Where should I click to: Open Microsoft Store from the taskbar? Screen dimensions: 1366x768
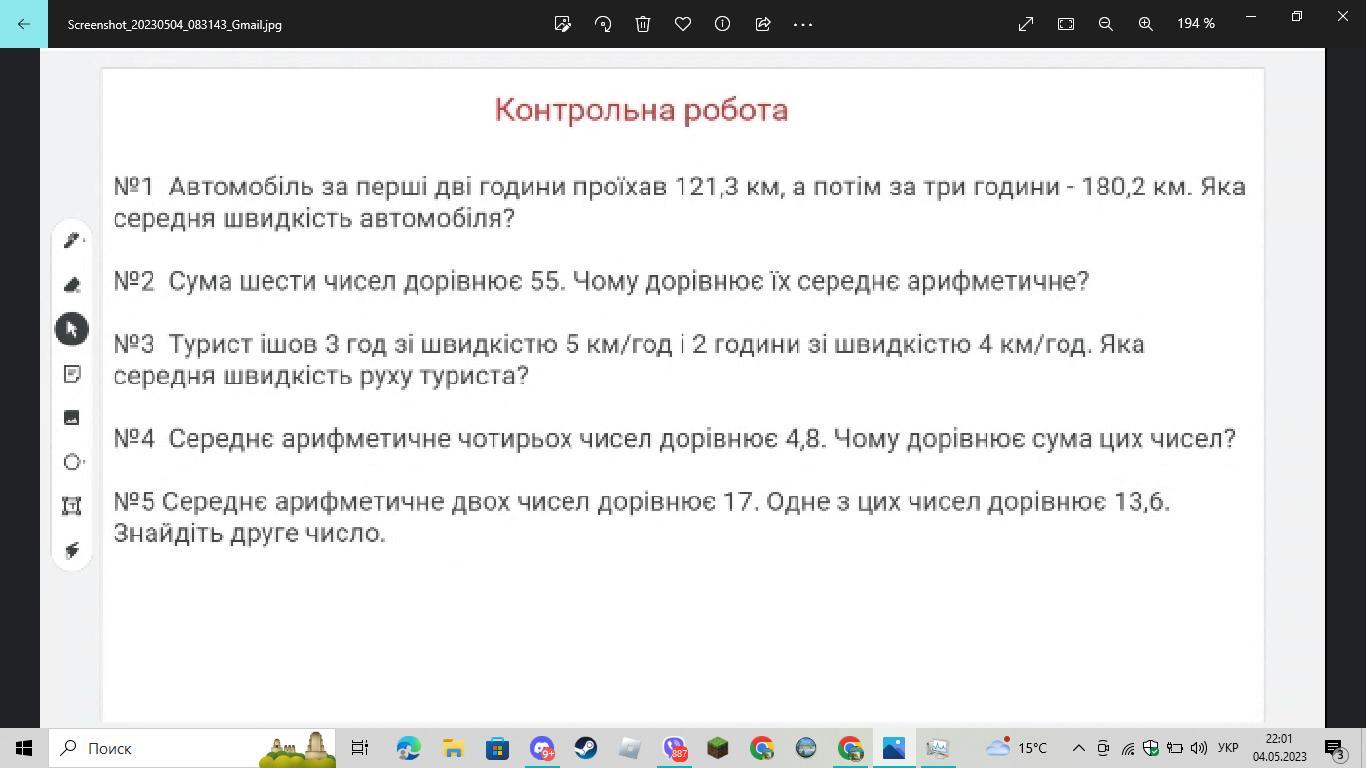pos(497,748)
